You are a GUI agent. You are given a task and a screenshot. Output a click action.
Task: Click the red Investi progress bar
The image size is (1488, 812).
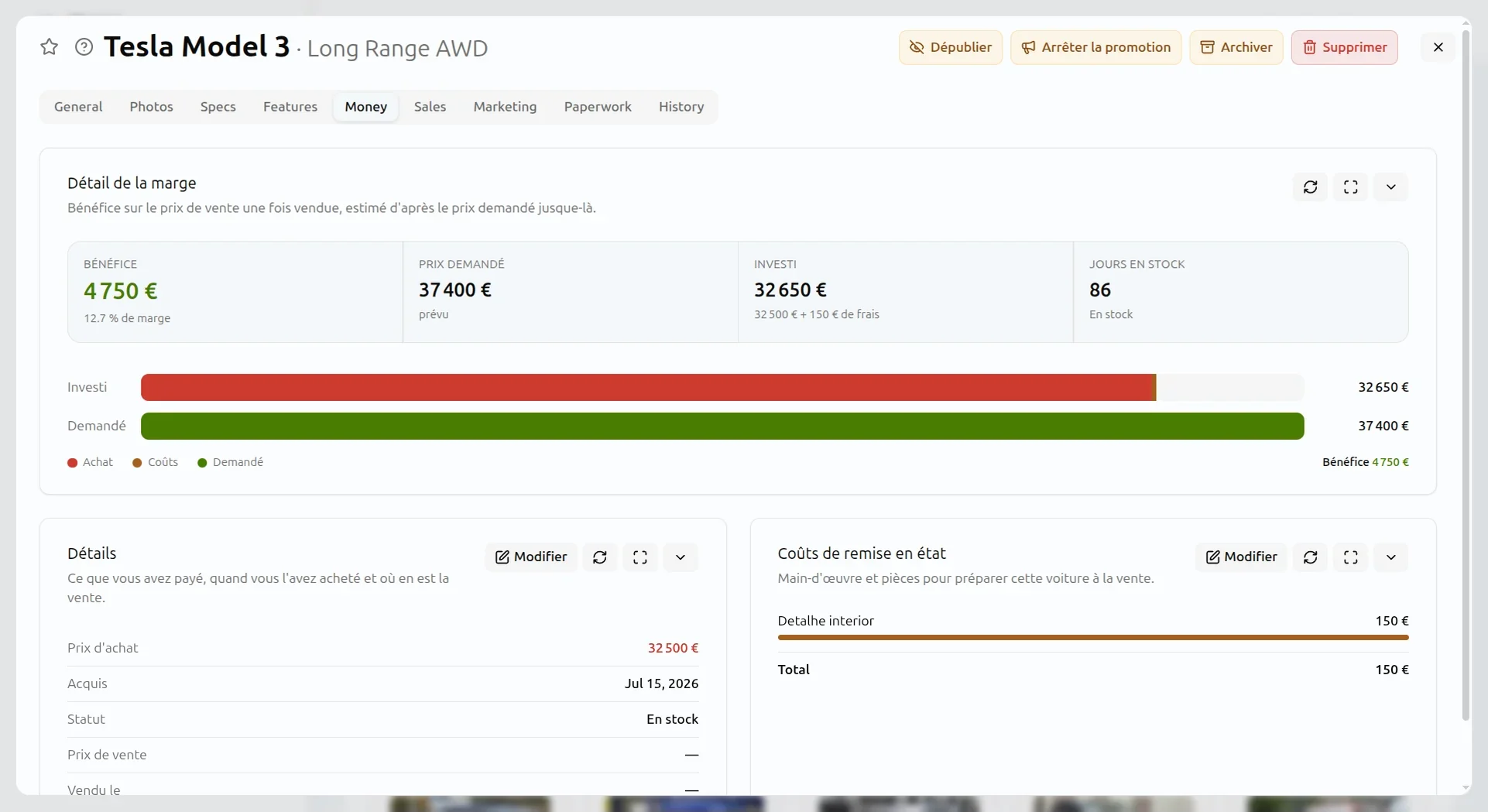[648, 387]
